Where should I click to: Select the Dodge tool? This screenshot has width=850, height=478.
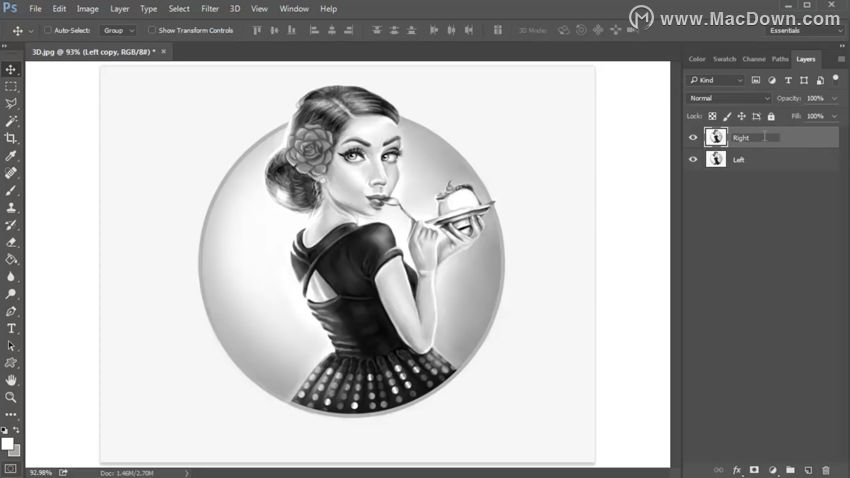[11, 294]
